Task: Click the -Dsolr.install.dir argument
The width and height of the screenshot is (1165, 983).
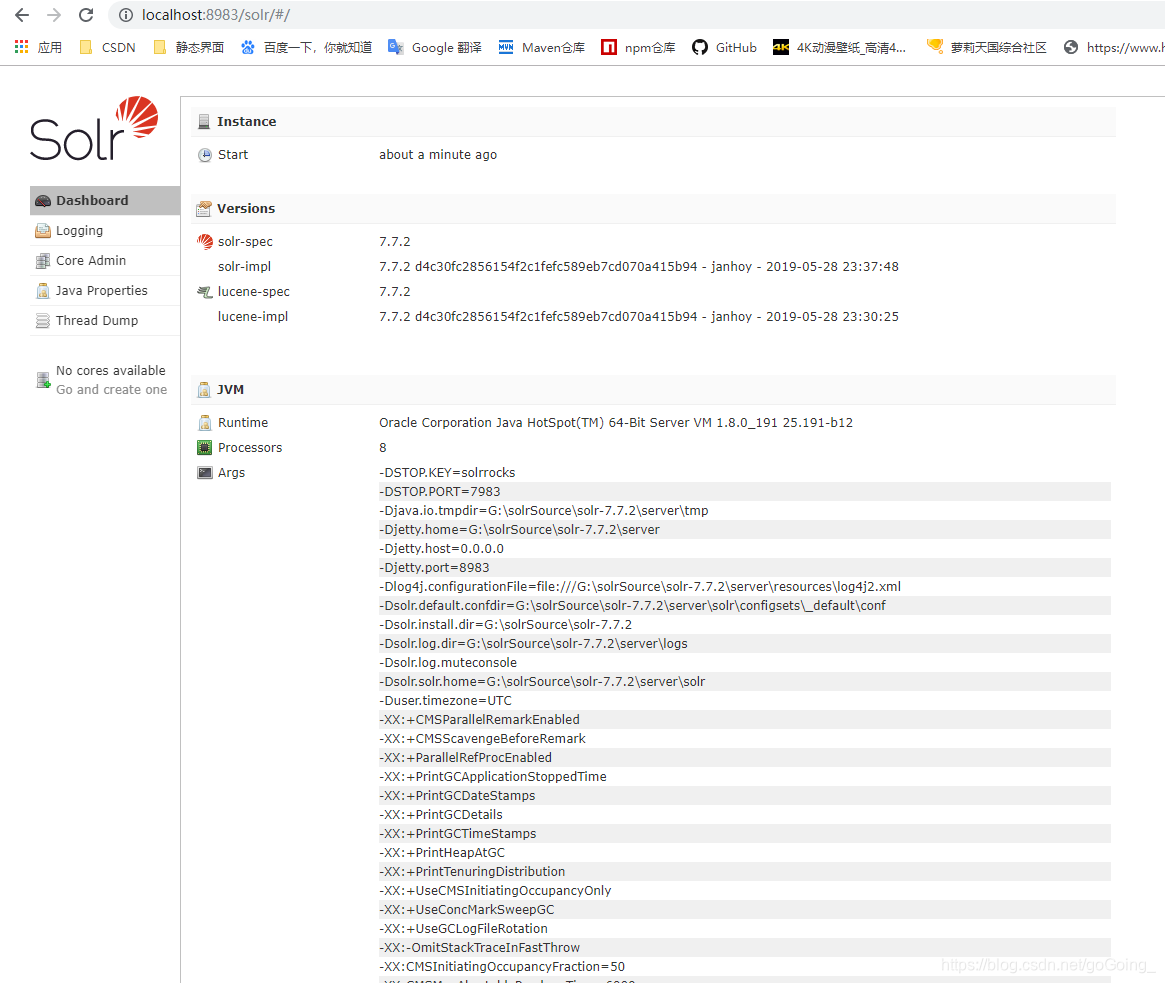Action: click(505, 625)
